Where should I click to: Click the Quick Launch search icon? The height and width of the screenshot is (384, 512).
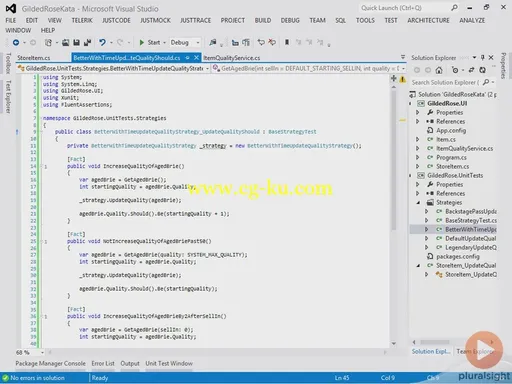(454, 8)
